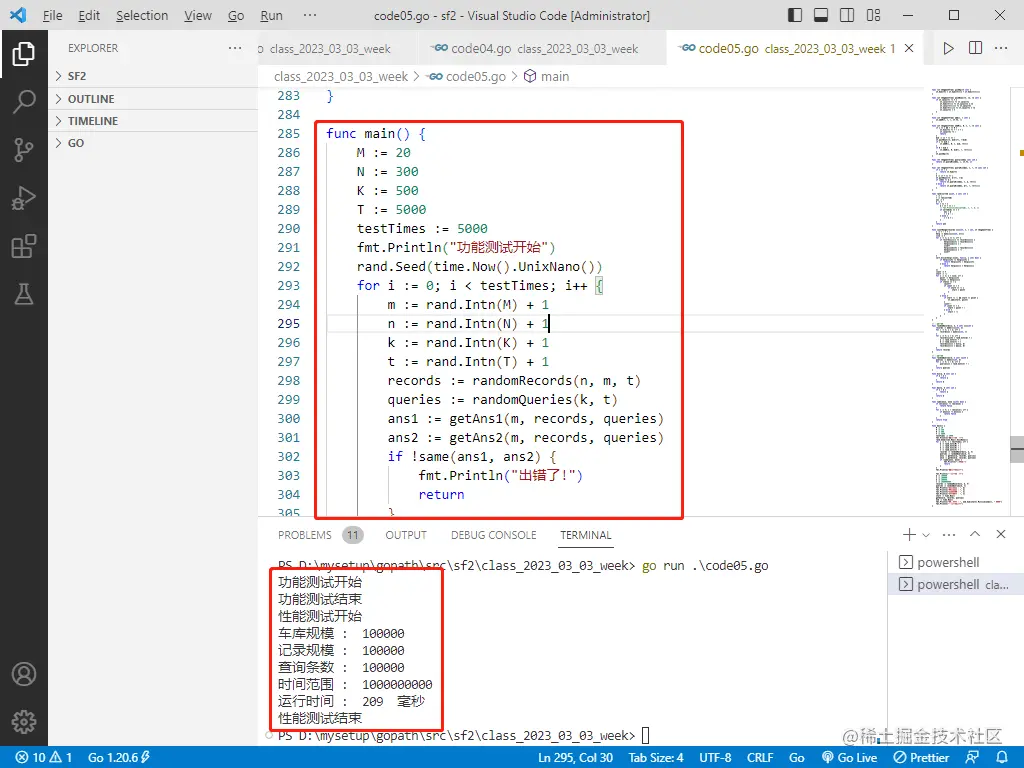Select language mode Go in status bar
The image size is (1024, 768).
tap(797, 758)
